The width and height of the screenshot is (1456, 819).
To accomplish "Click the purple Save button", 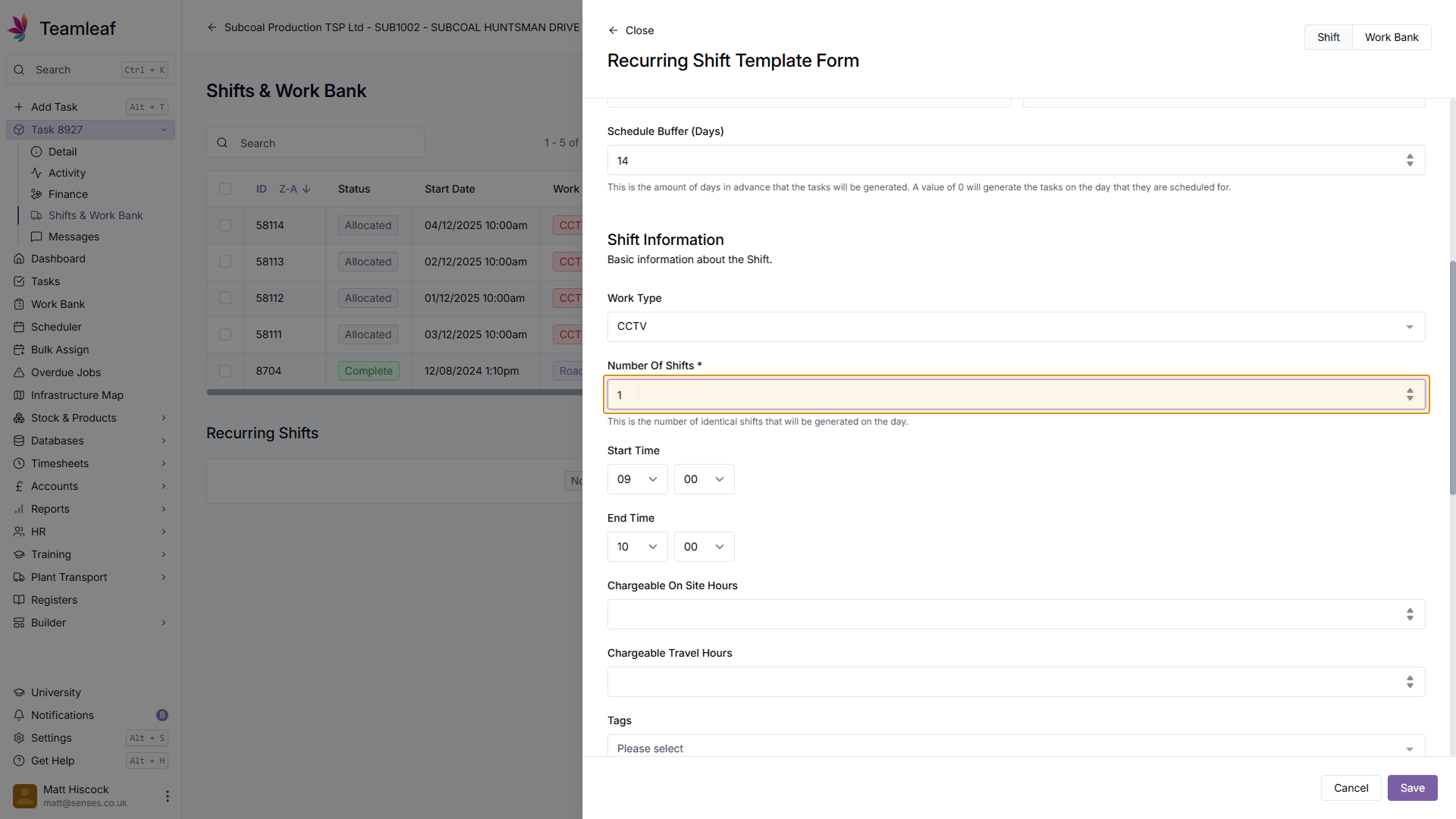I will 1411,788.
